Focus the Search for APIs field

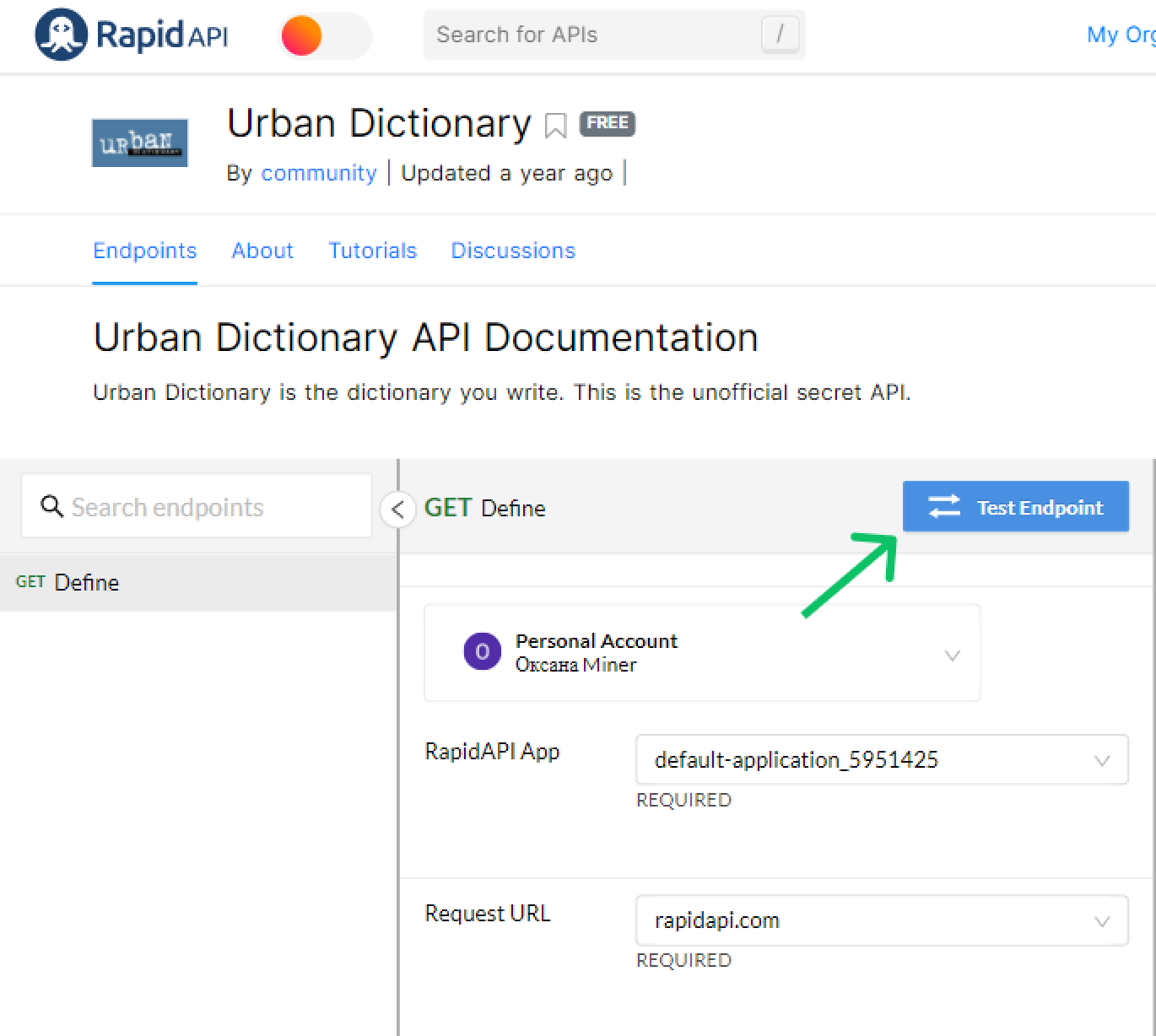(614, 35)
